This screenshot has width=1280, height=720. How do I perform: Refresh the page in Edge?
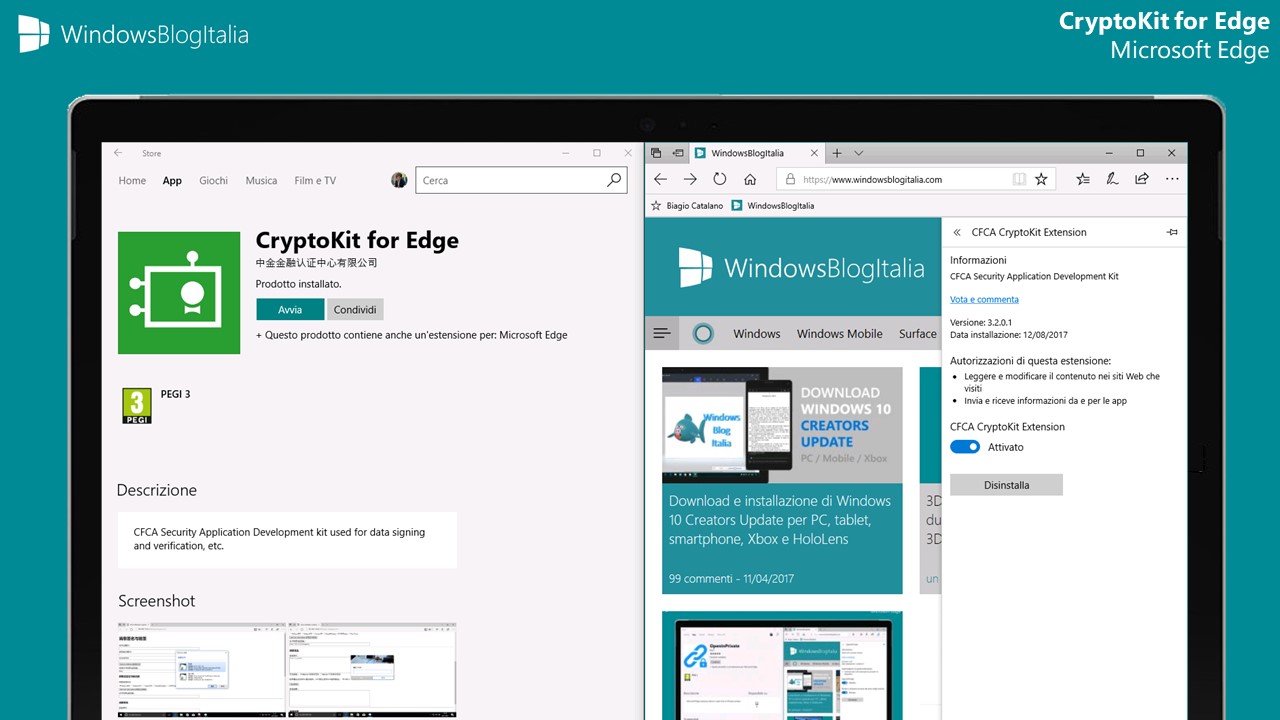(720, 179)
